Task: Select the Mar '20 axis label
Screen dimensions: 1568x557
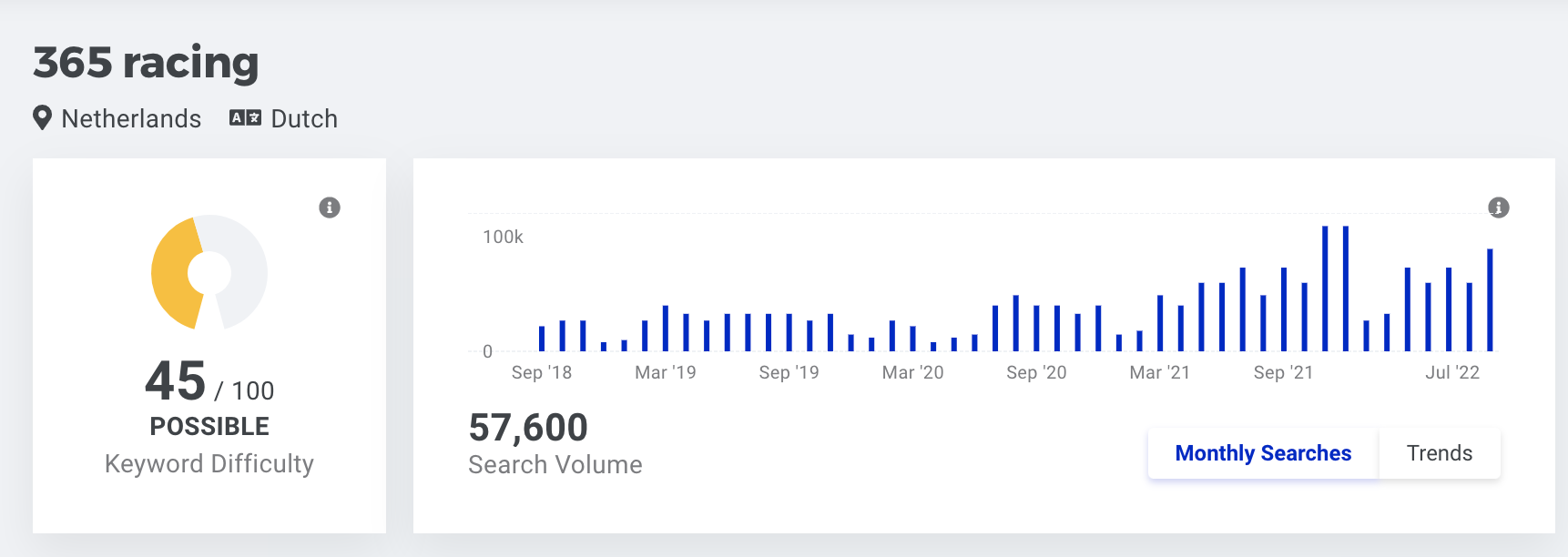Action: pos(913,372)
